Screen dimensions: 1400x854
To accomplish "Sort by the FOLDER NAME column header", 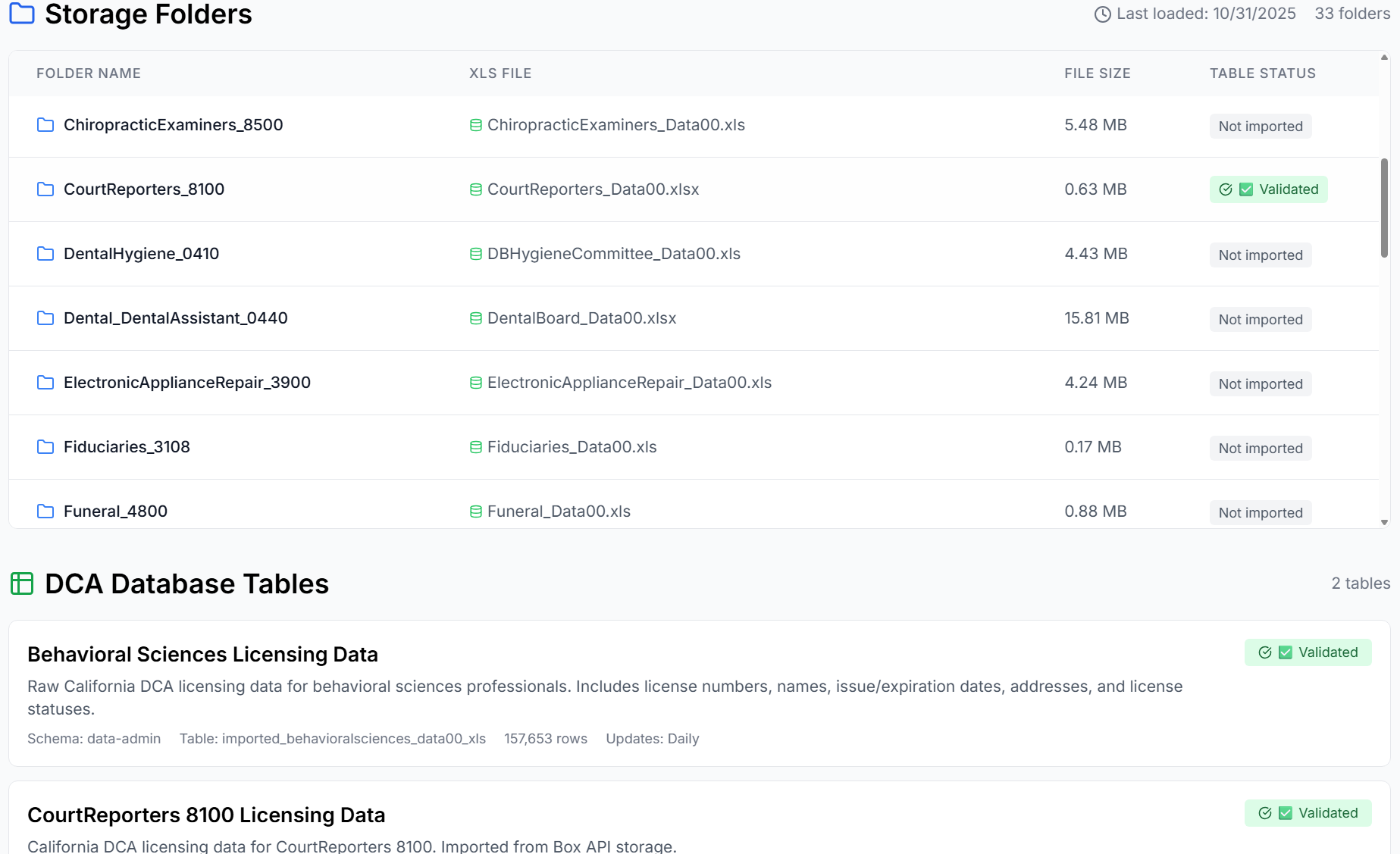I will (x=89, y=74).
